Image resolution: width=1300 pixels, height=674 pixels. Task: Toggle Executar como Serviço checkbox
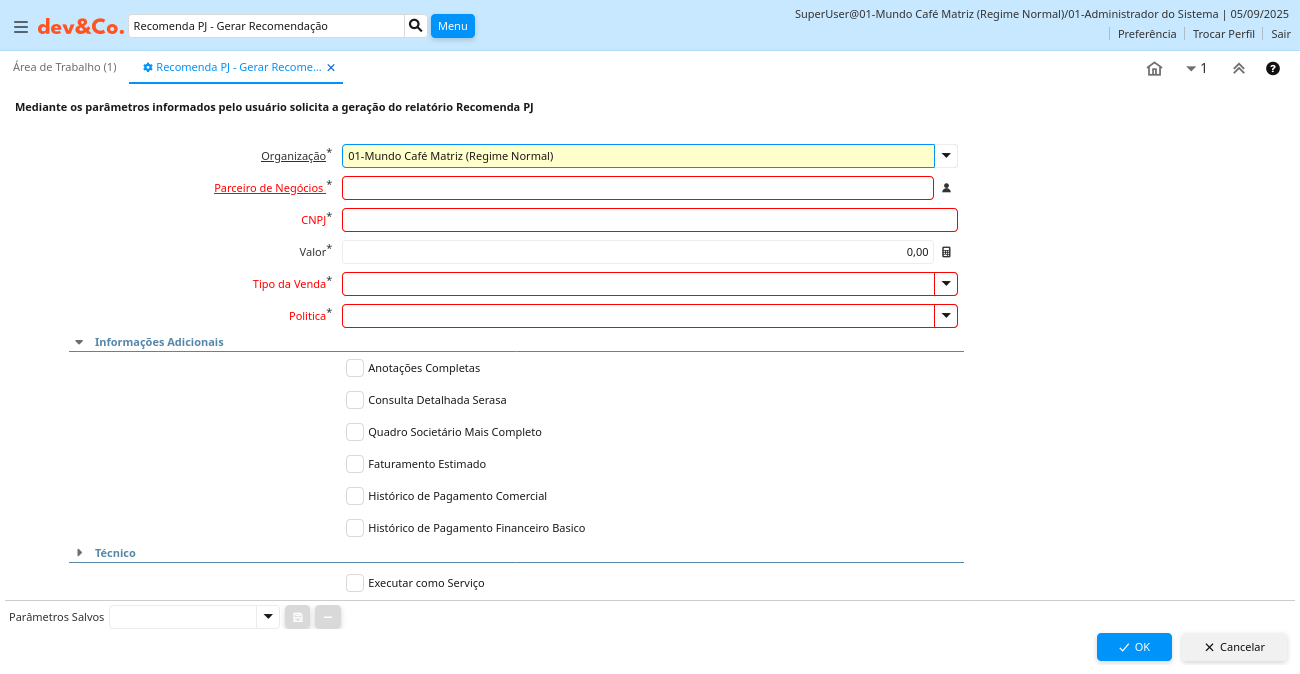click(x=355, y=583)
